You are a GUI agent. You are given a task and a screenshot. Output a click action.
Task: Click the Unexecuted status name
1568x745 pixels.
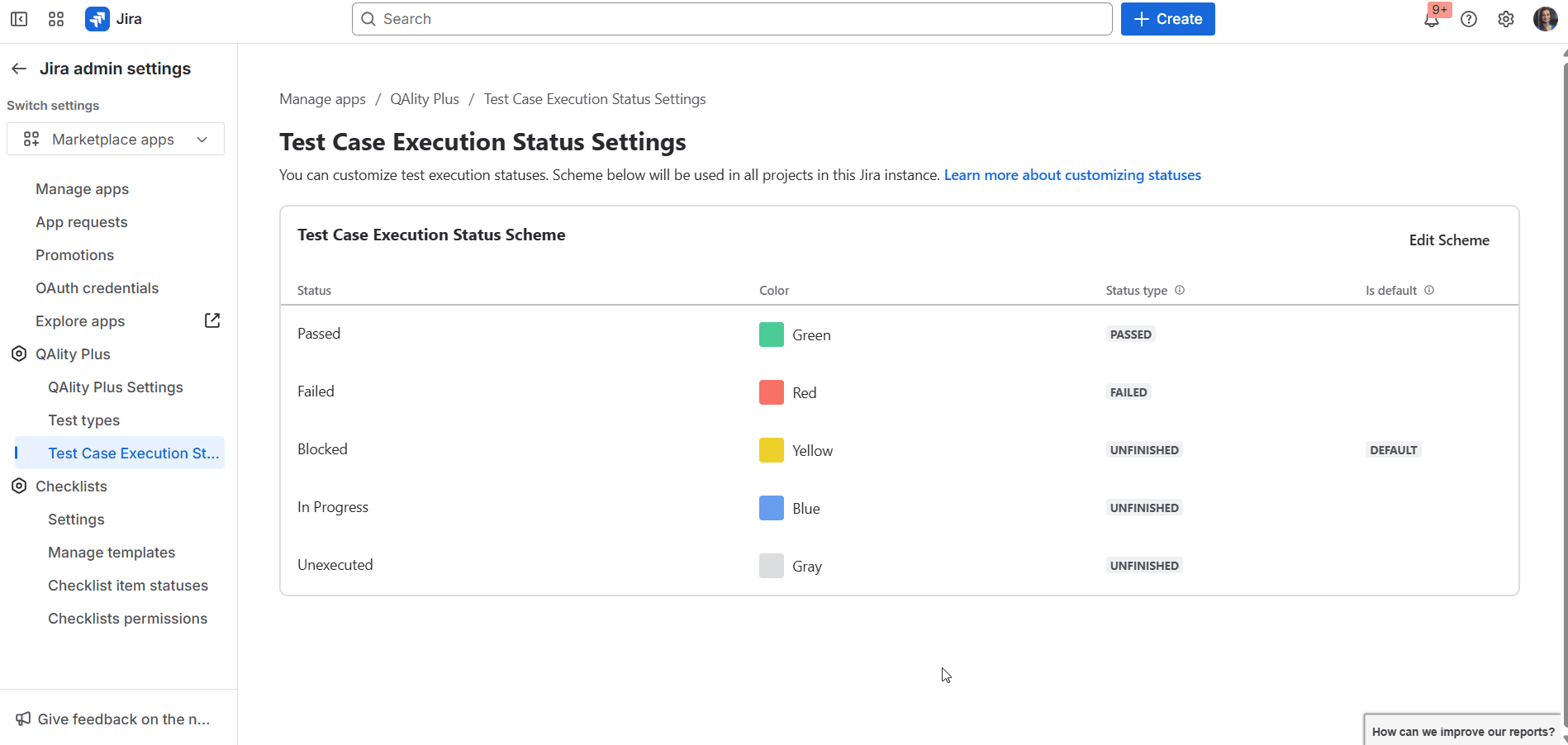point(335,565)
